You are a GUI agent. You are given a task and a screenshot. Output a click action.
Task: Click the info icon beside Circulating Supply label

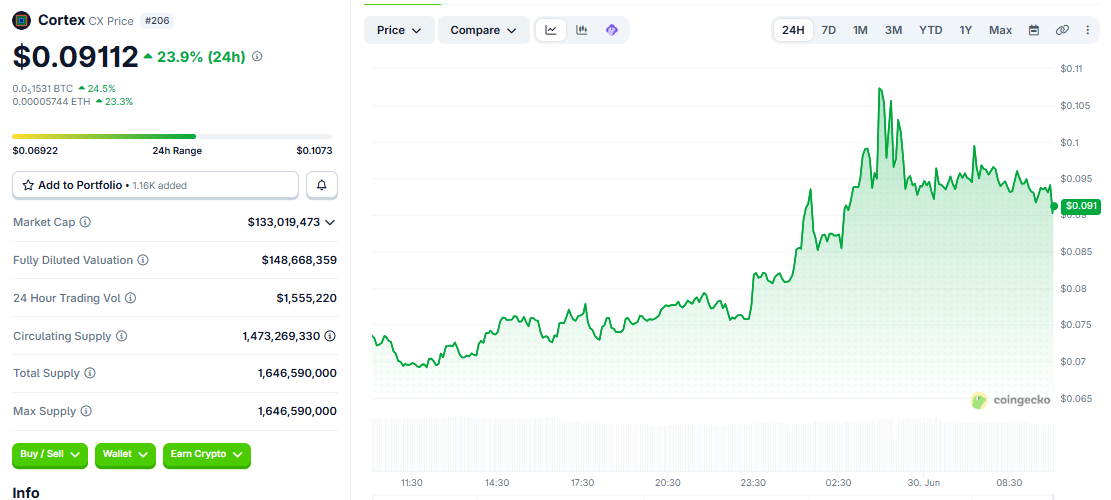(x=122, y=336)
